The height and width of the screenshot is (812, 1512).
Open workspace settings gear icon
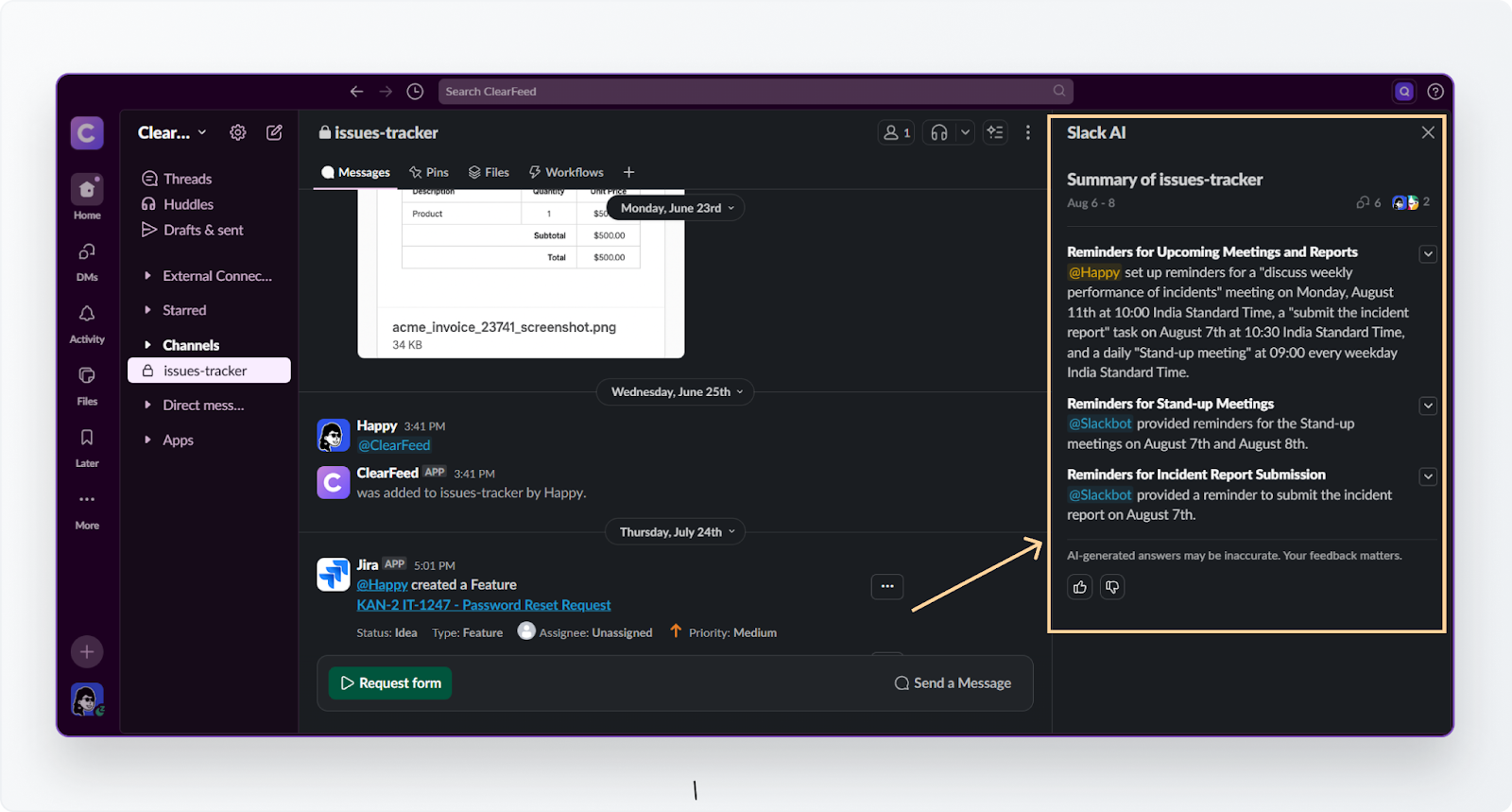238,132
